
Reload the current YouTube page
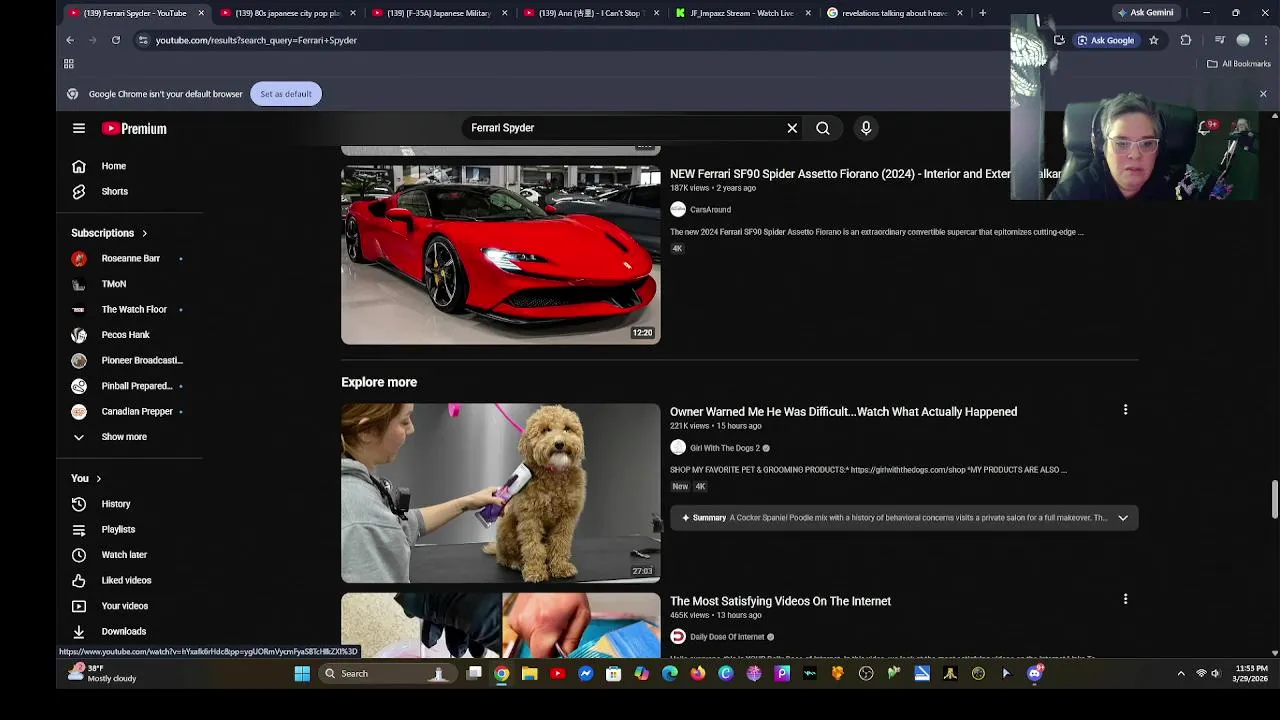click(x=116, y=40)
